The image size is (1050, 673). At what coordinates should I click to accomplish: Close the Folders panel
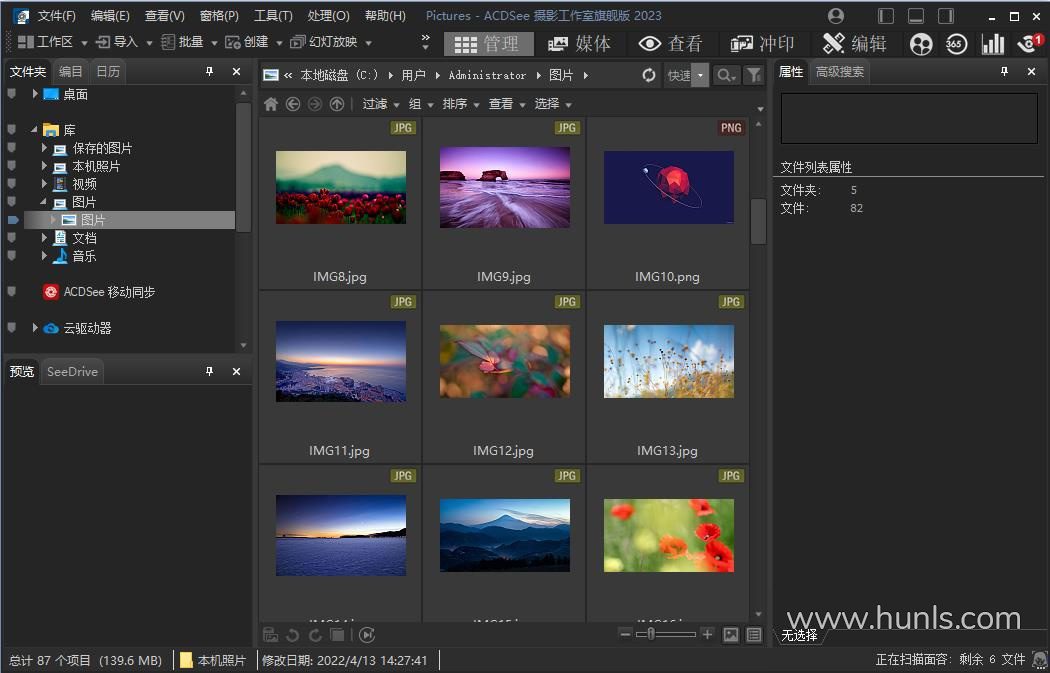coord(236,71)
